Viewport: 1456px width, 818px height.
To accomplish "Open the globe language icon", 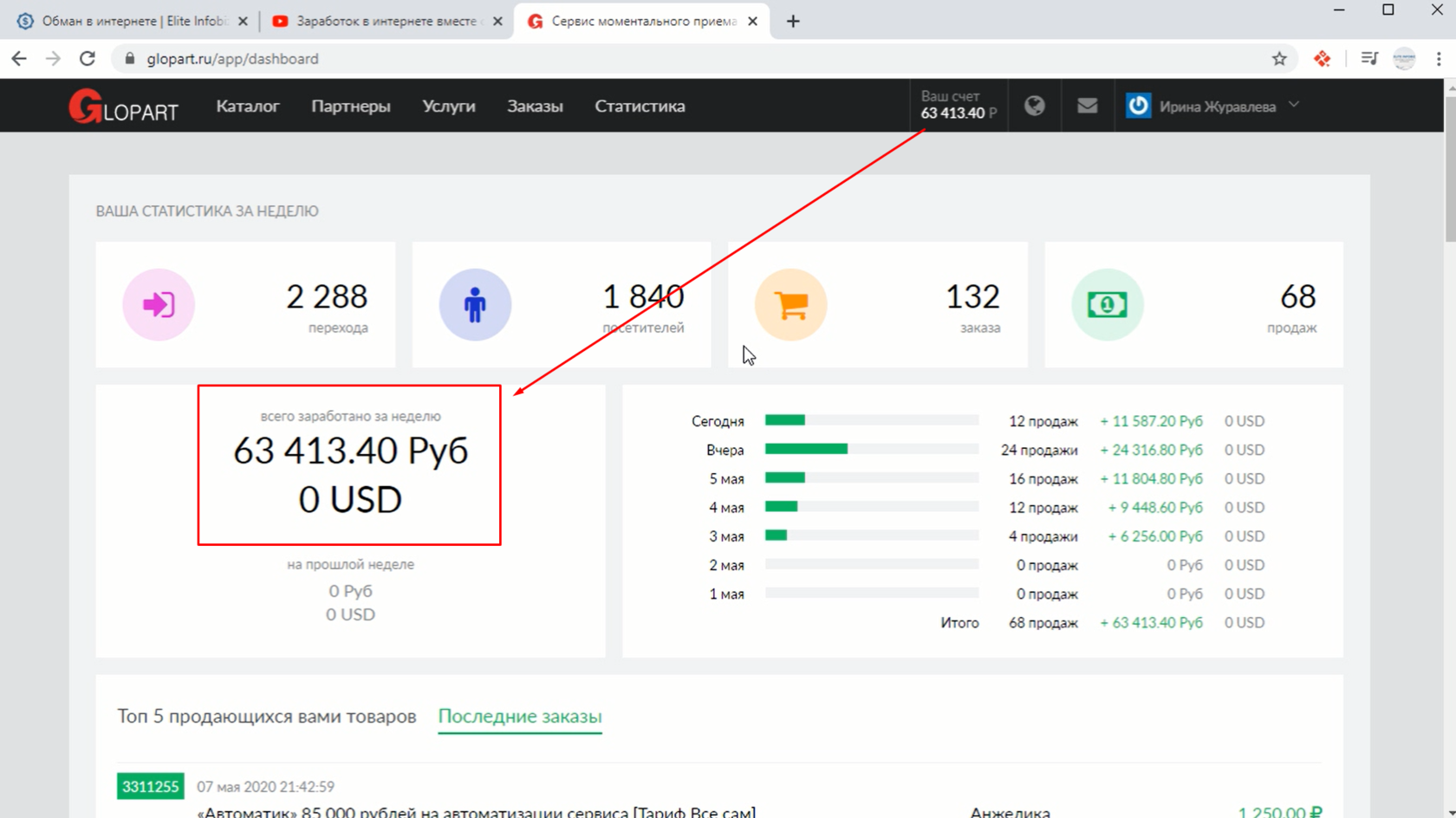I will [x=1034, y=106].
